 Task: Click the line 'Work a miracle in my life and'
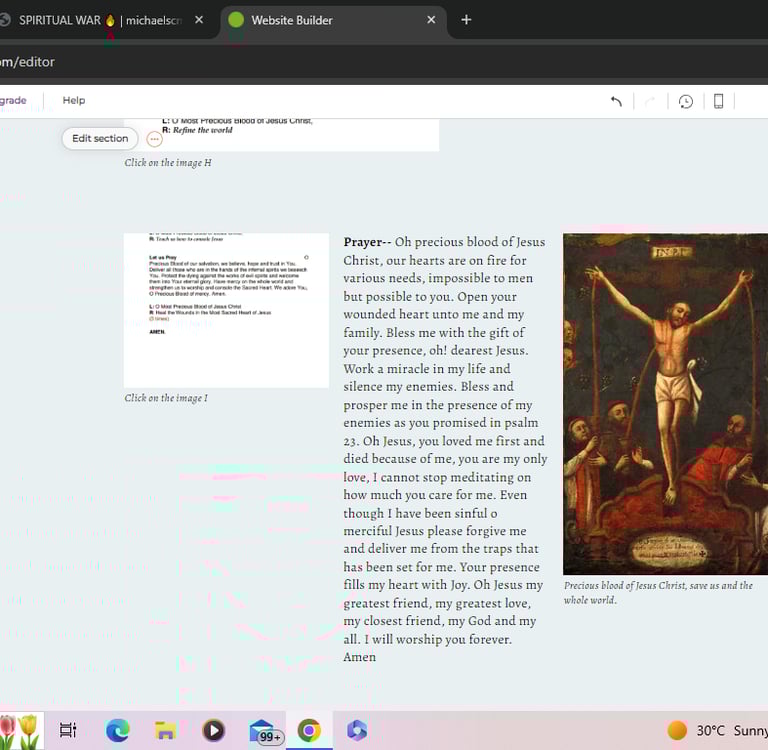click(x=427, y=369)
